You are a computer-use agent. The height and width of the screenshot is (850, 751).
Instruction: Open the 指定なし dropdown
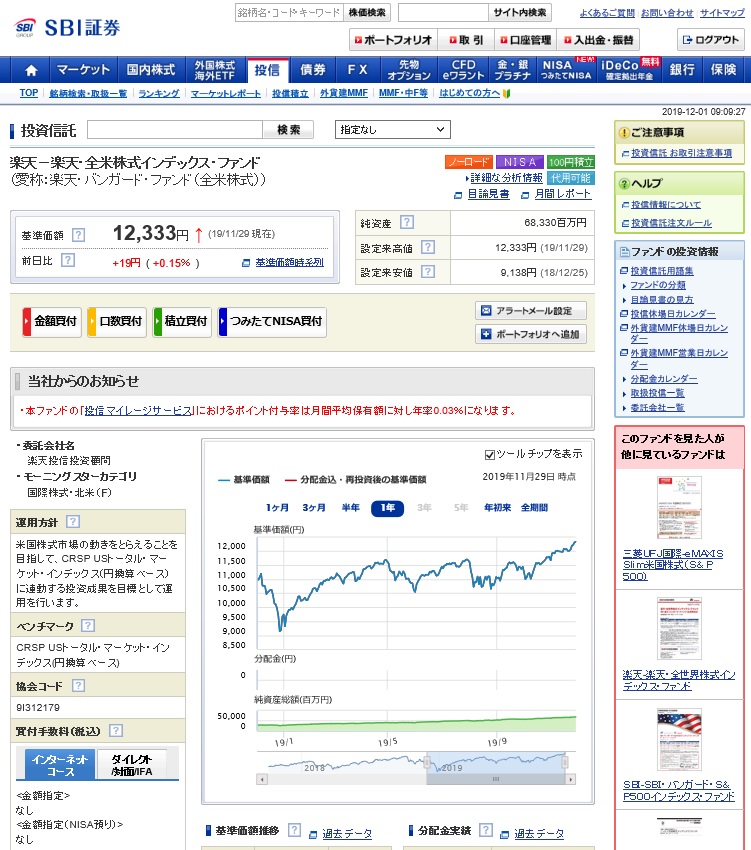pos(393,130)
